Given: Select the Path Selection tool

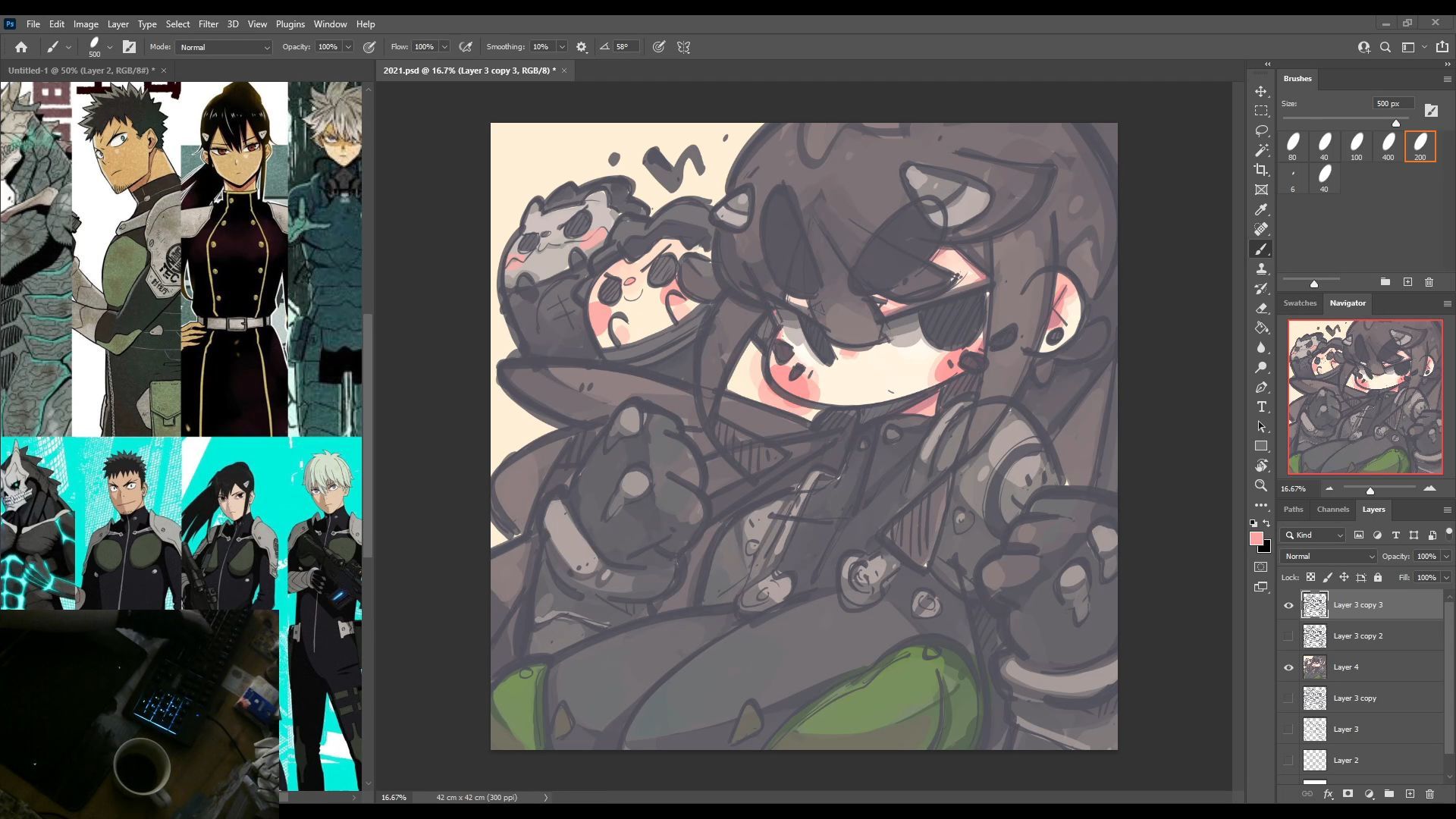Looking at the screenshot, I should (x=1261, y=426).
